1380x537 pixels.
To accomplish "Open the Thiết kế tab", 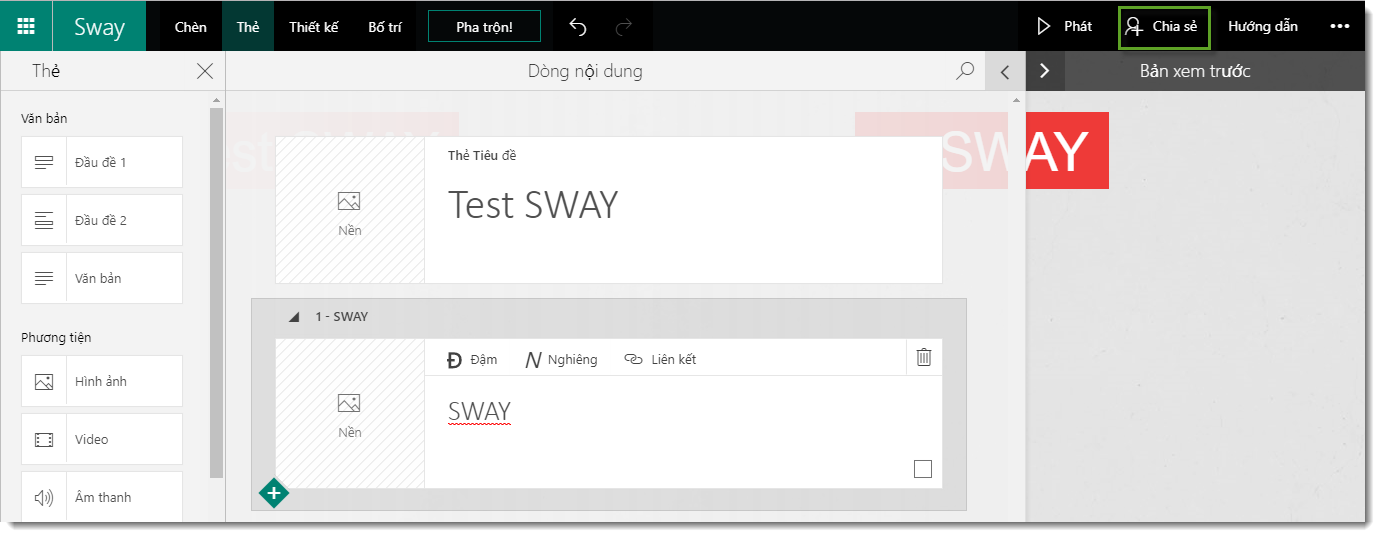I will click(314, 27).
